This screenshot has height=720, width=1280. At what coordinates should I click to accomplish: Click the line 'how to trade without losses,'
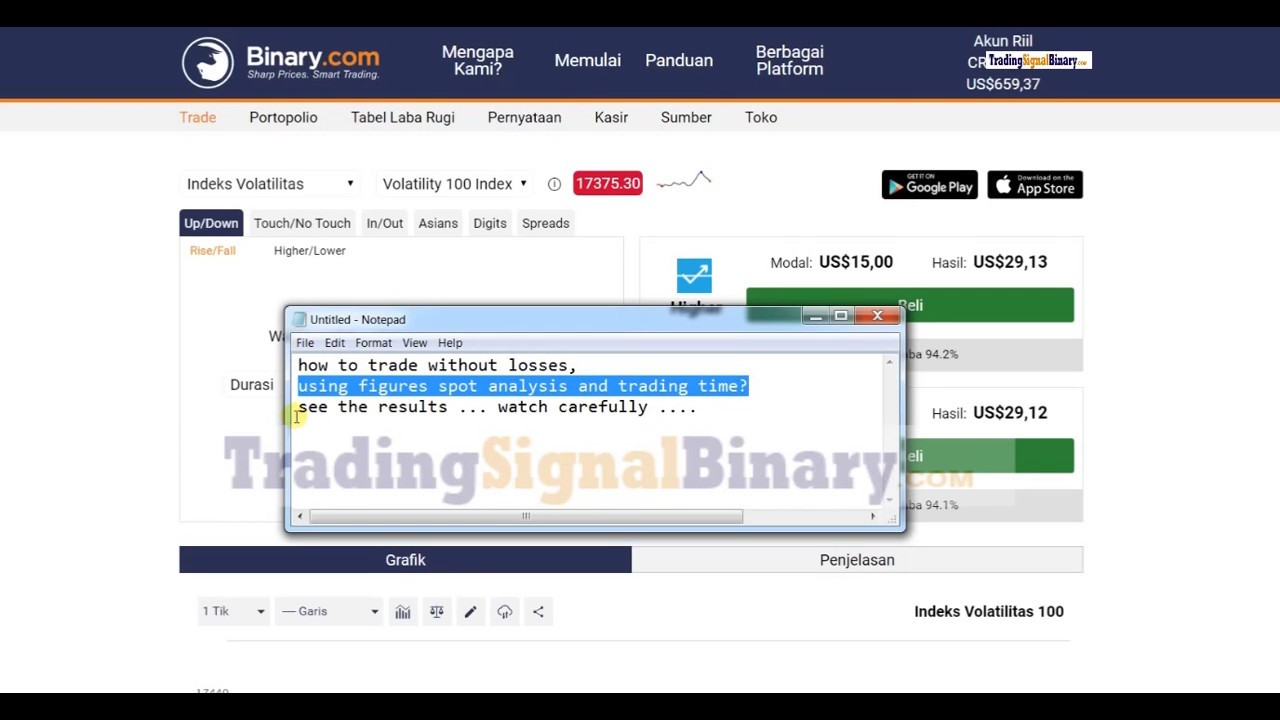tap(437, 366)
